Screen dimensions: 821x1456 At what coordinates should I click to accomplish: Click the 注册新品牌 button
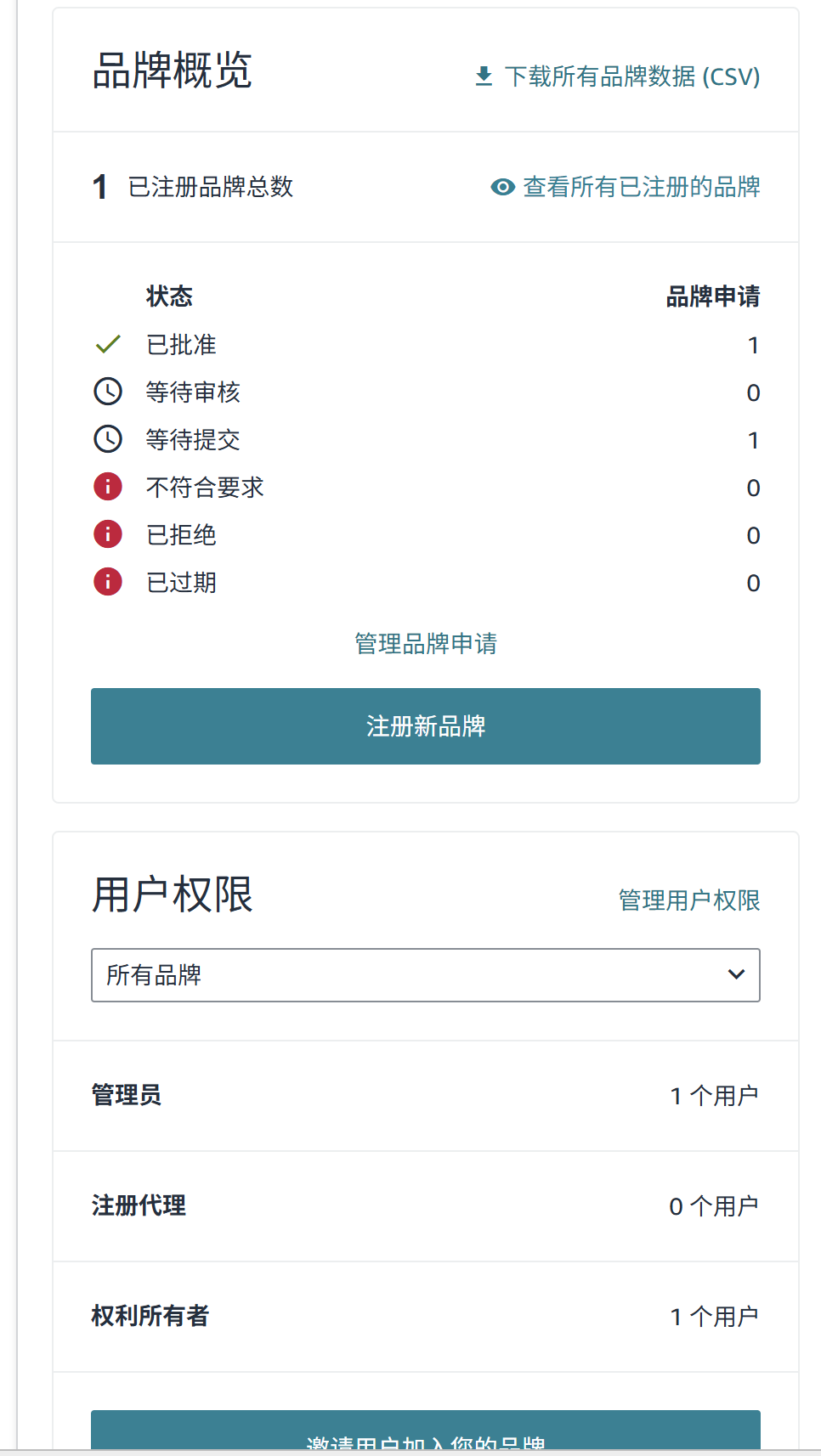point(426,726)
